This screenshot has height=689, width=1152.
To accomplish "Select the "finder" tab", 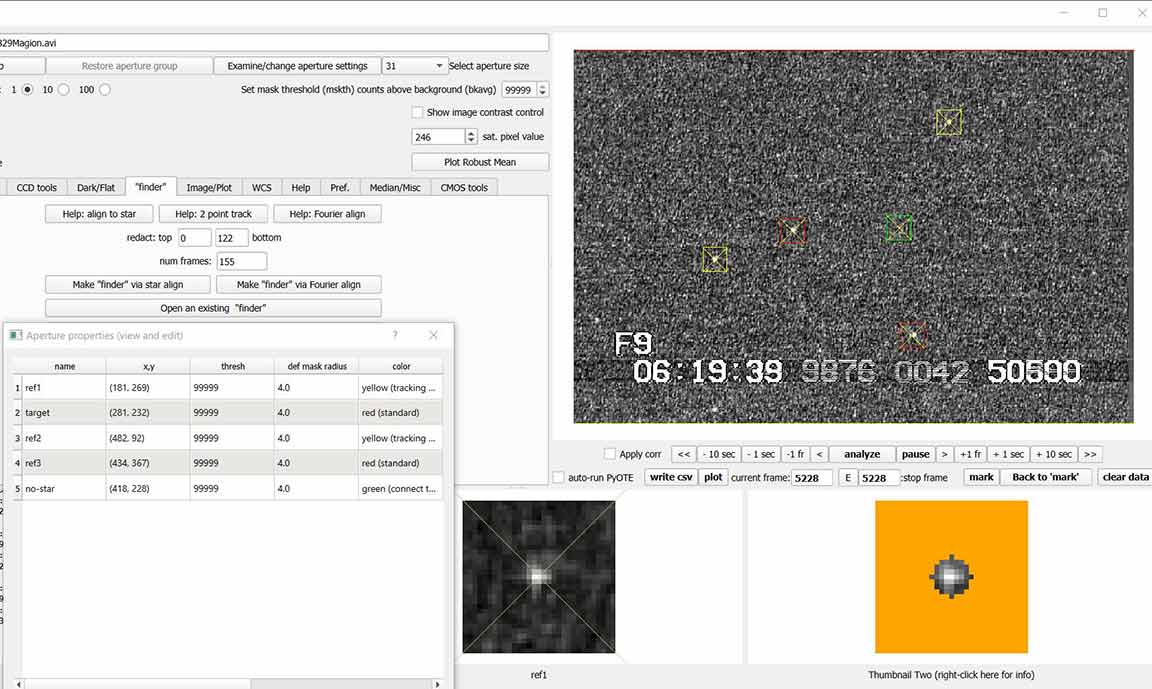I will click(151, 187).
